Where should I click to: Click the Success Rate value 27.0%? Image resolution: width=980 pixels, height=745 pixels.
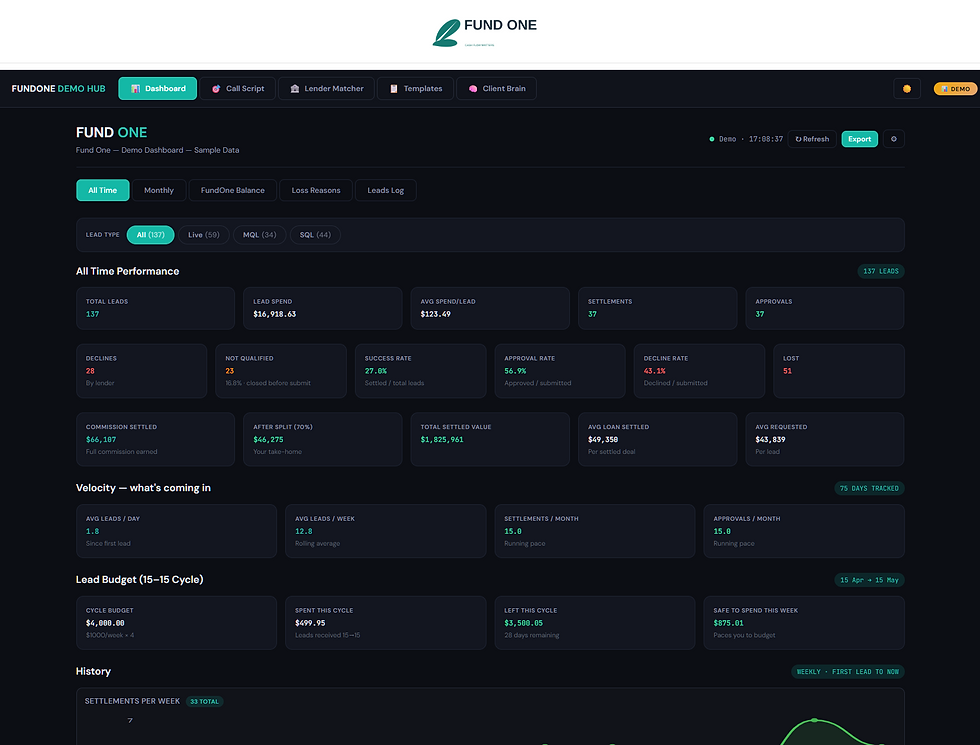(x=376, y=371)
